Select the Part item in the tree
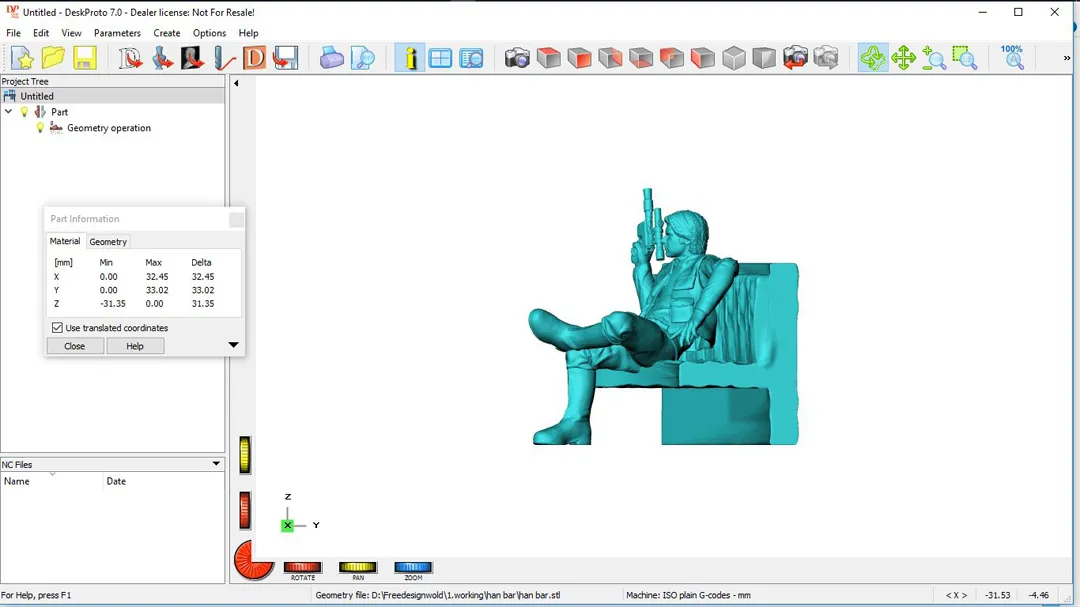Viewport: 1080px width, 607px height. pos(59,112)
